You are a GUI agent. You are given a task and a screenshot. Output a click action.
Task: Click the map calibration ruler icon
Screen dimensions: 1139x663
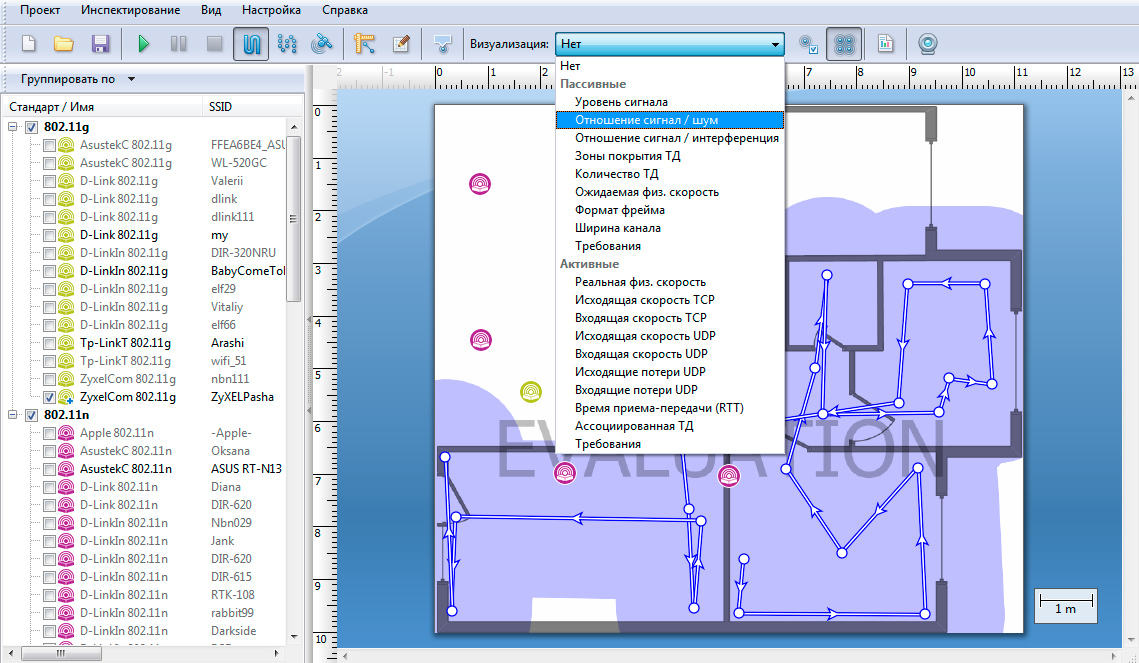364,44
